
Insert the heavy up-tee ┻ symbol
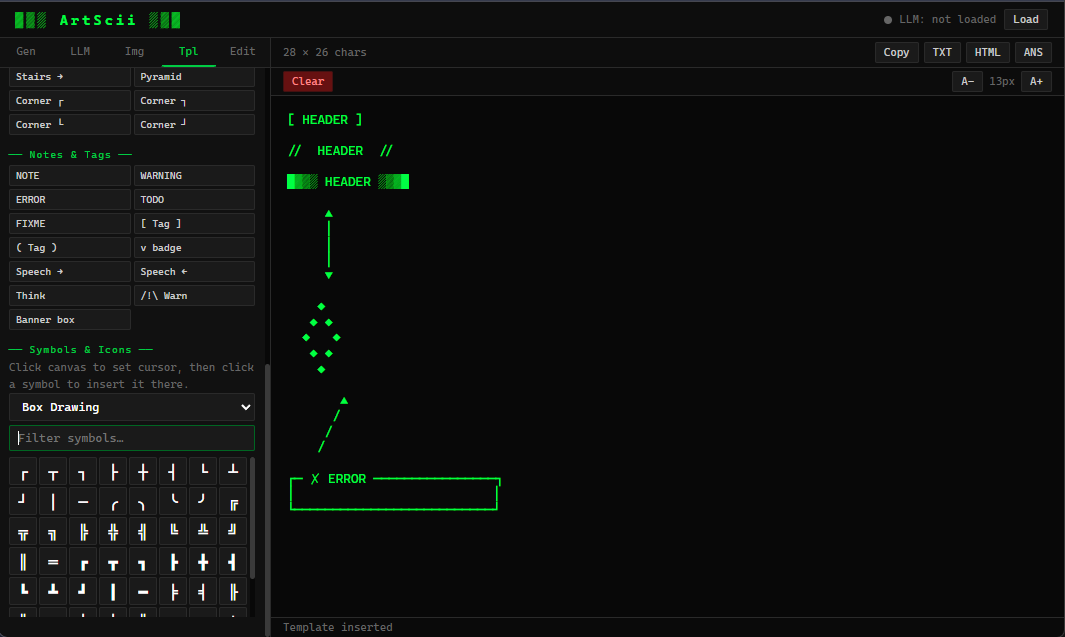tap(53, 592)
